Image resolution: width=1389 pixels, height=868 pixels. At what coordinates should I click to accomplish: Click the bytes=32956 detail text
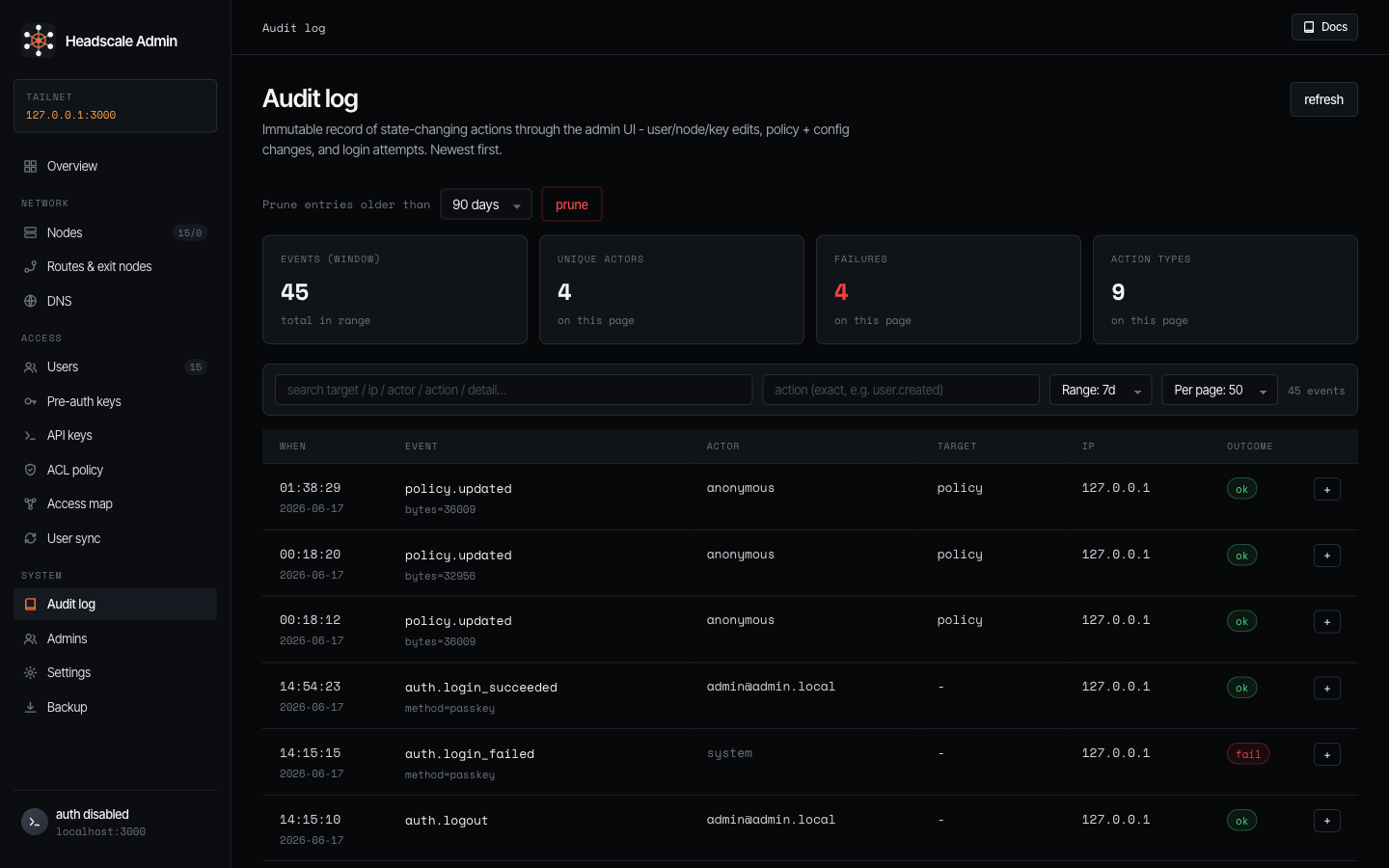pyautogui.click(x=440, y=576)
